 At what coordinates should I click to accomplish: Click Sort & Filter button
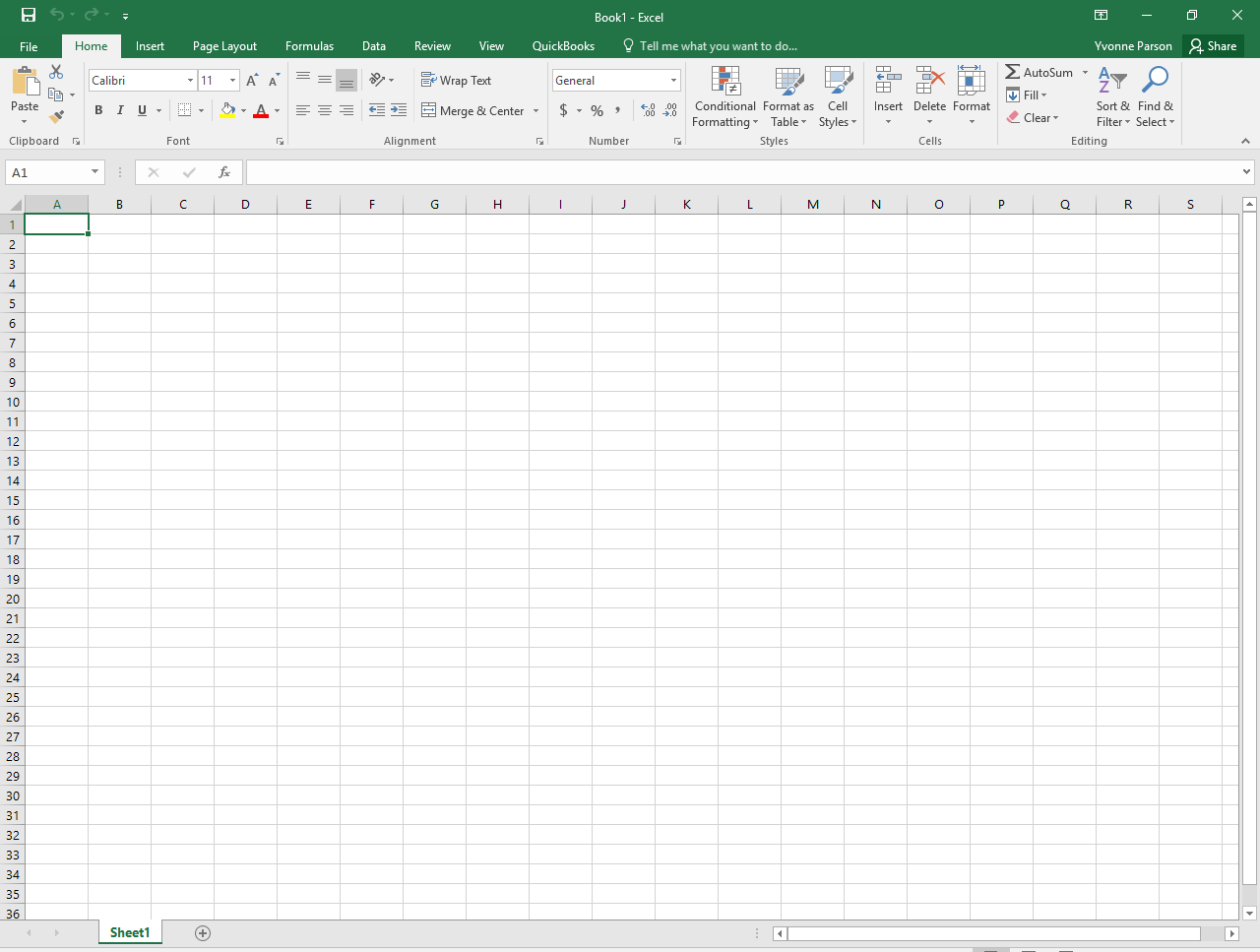point(1112,96)
